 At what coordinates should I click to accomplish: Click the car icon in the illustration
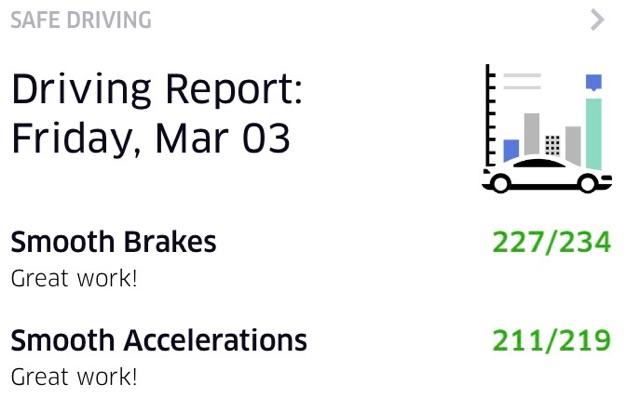(546, 177)
